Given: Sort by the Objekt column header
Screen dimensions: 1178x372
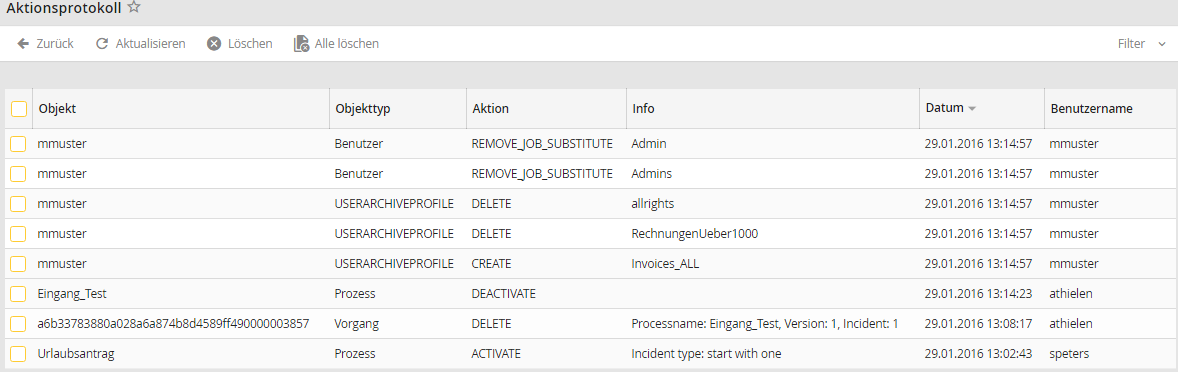Looking at the screenshot, I should [57, 109].
